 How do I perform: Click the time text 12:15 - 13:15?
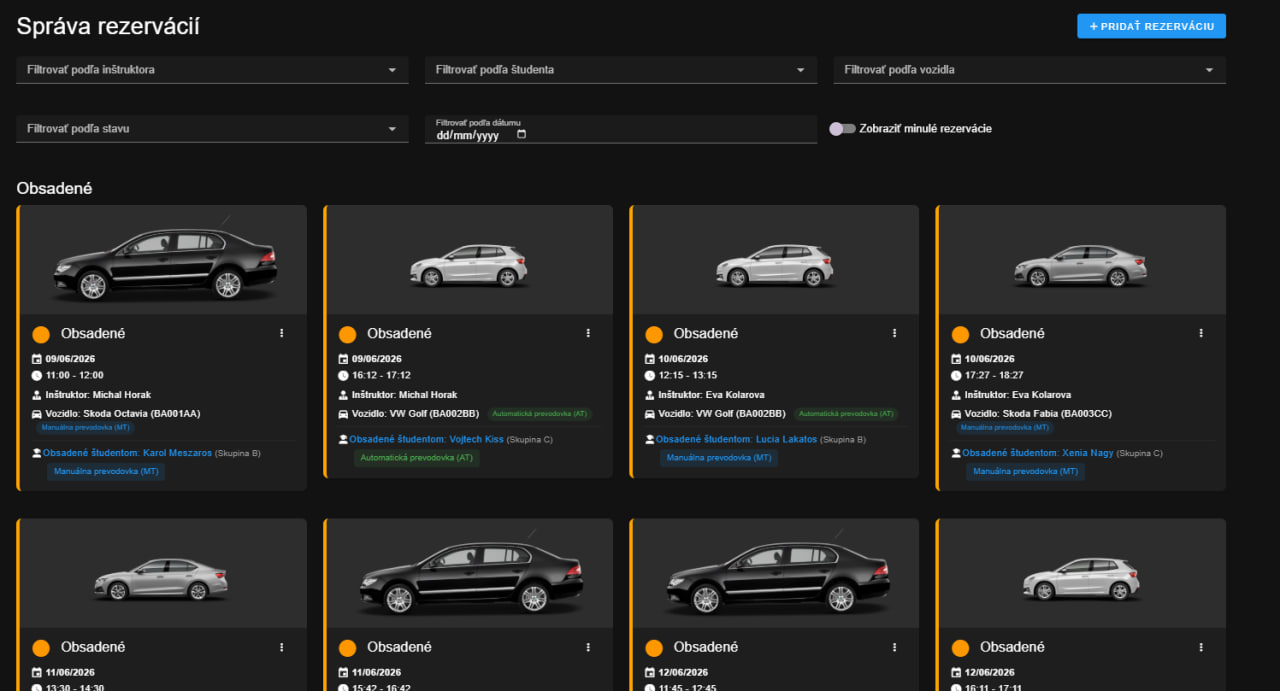pyautogui.click(x=688, y=375)
